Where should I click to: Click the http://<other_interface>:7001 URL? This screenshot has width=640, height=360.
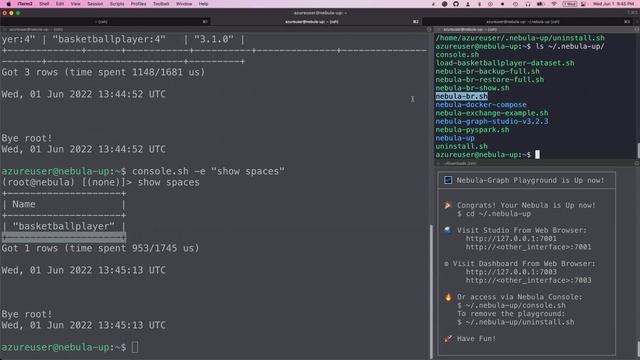[528, 247]
